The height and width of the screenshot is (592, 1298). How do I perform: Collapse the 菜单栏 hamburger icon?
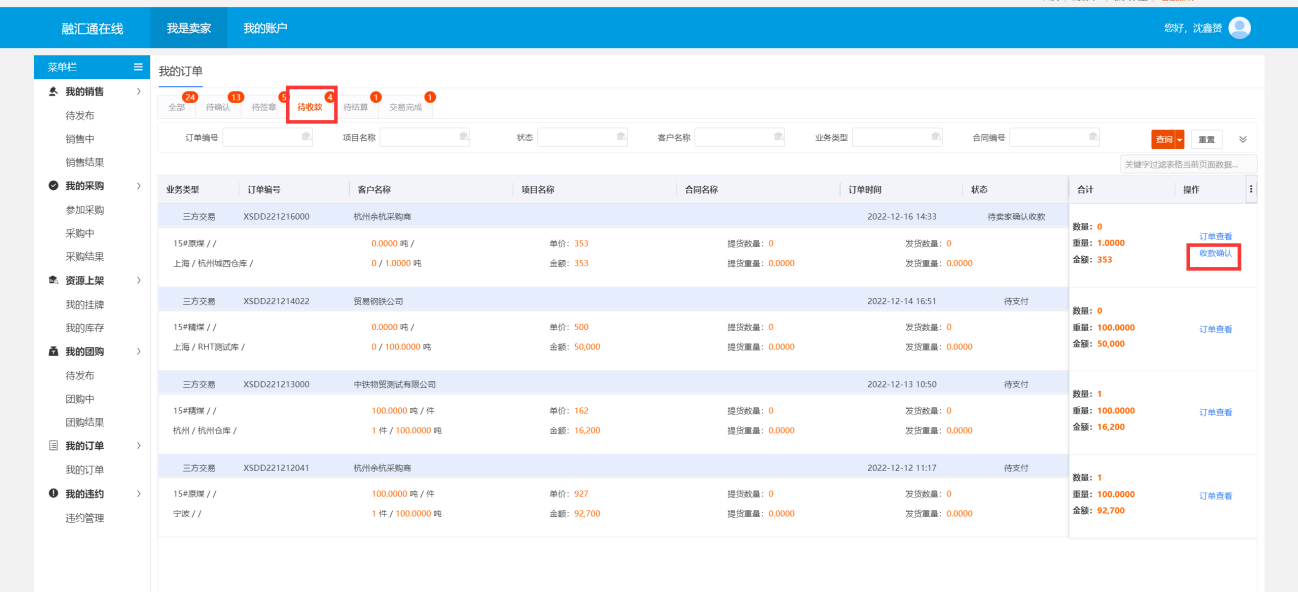tap(138, 67)
